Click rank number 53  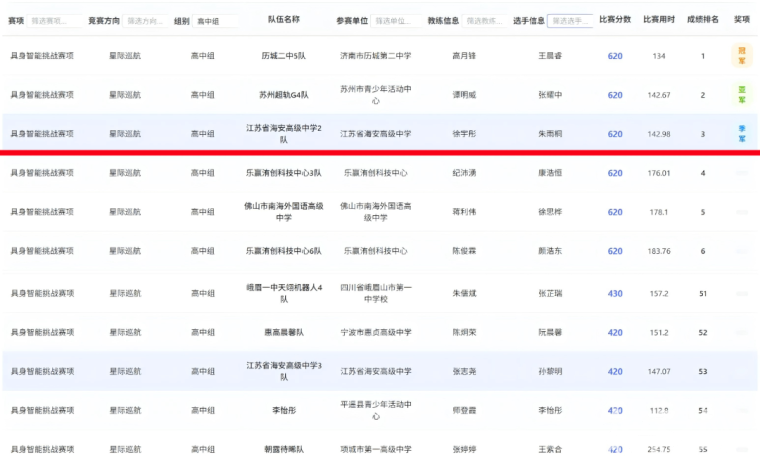point(703,371)
